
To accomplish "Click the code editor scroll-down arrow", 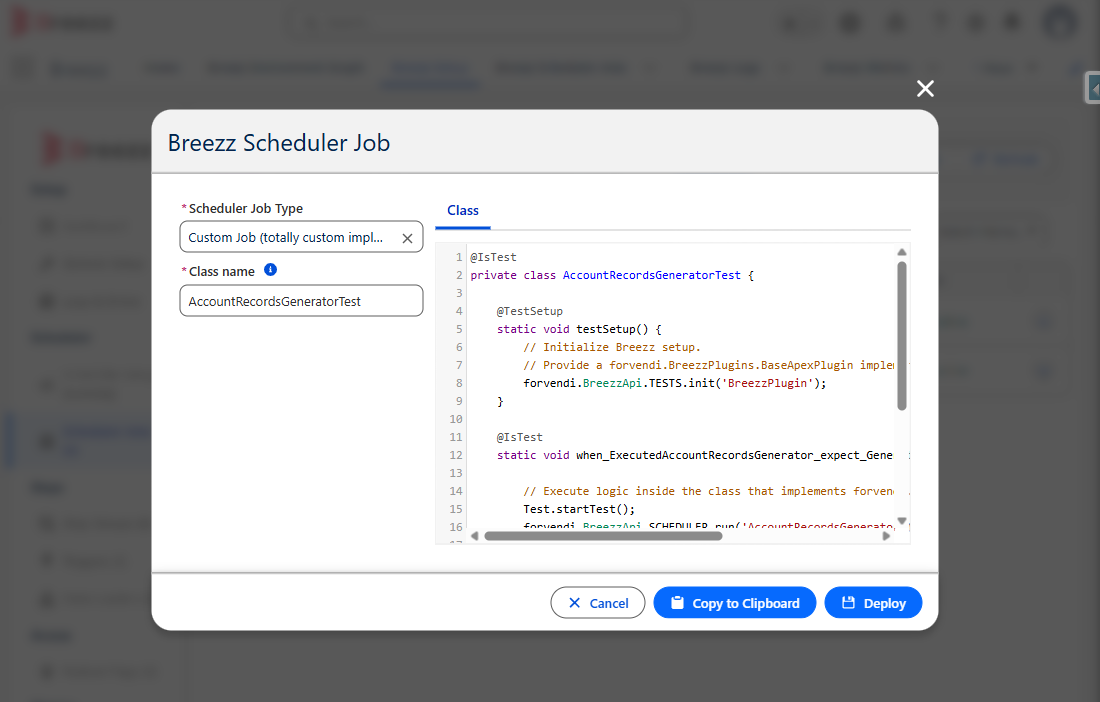I will [x=901, y=521].
